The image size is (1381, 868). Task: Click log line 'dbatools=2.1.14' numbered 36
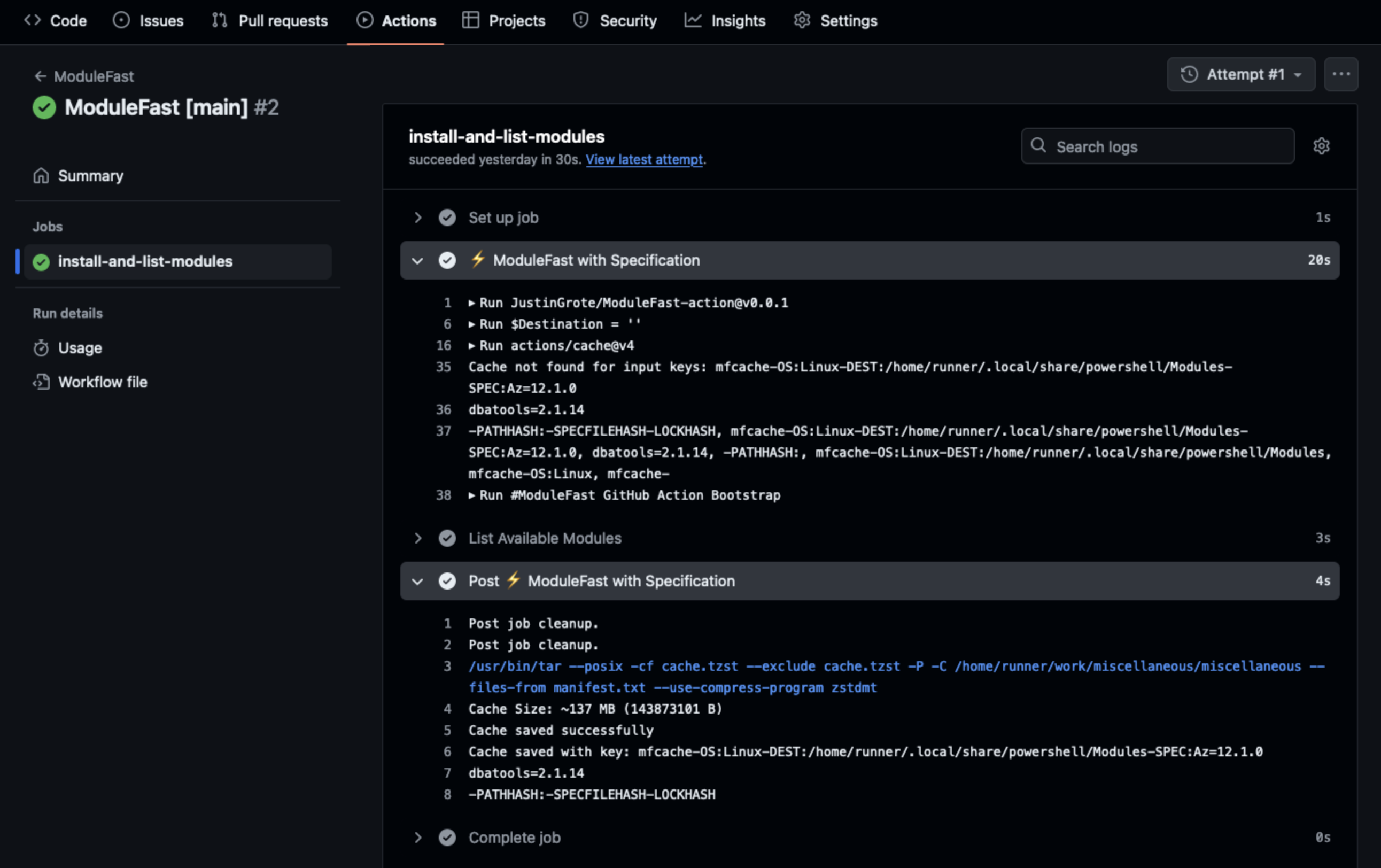[526, 409]
